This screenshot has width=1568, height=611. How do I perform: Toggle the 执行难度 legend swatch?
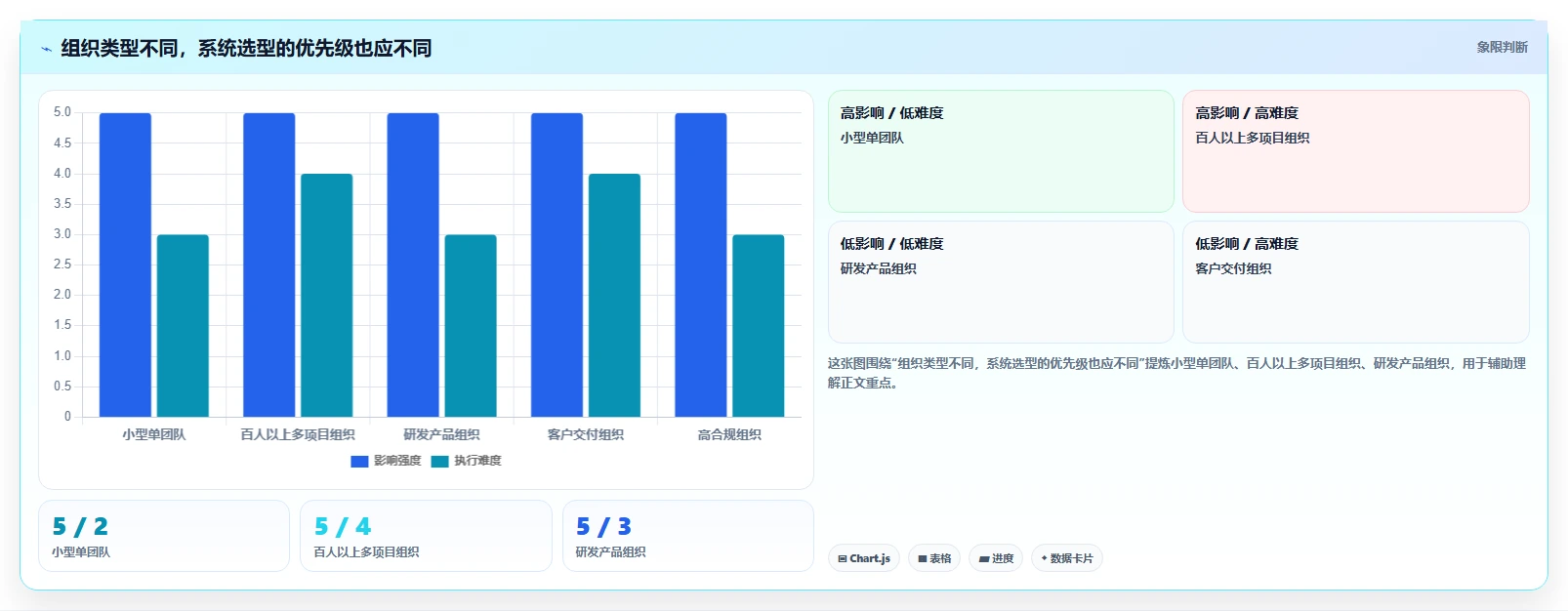(439, 461)
